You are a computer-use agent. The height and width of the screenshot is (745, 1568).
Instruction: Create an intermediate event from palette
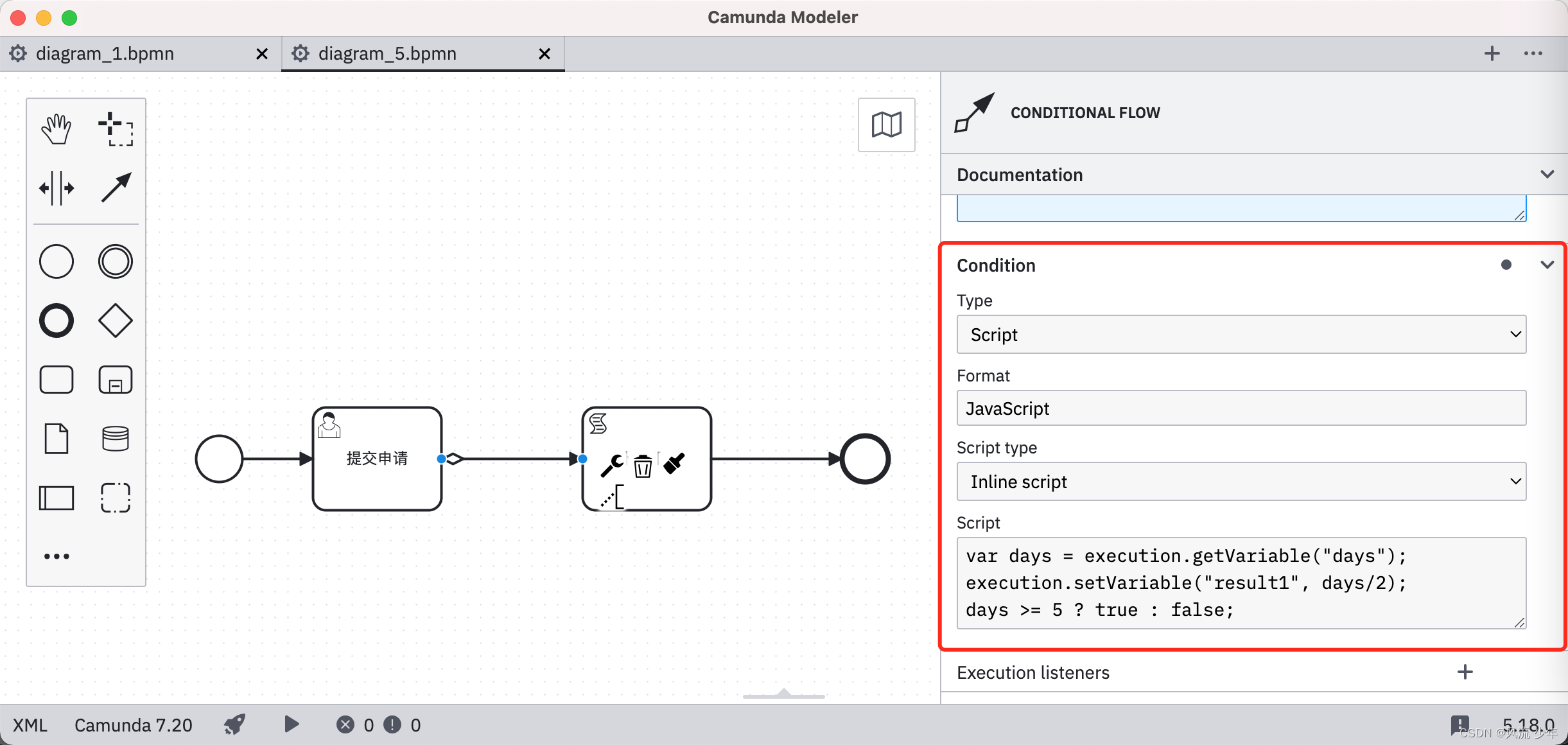click(x=116, y=261)
